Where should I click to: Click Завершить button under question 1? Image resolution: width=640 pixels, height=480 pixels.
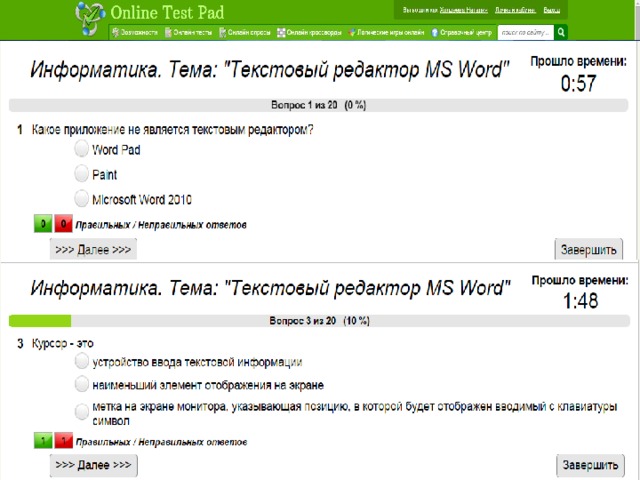(x=589, y=249)
